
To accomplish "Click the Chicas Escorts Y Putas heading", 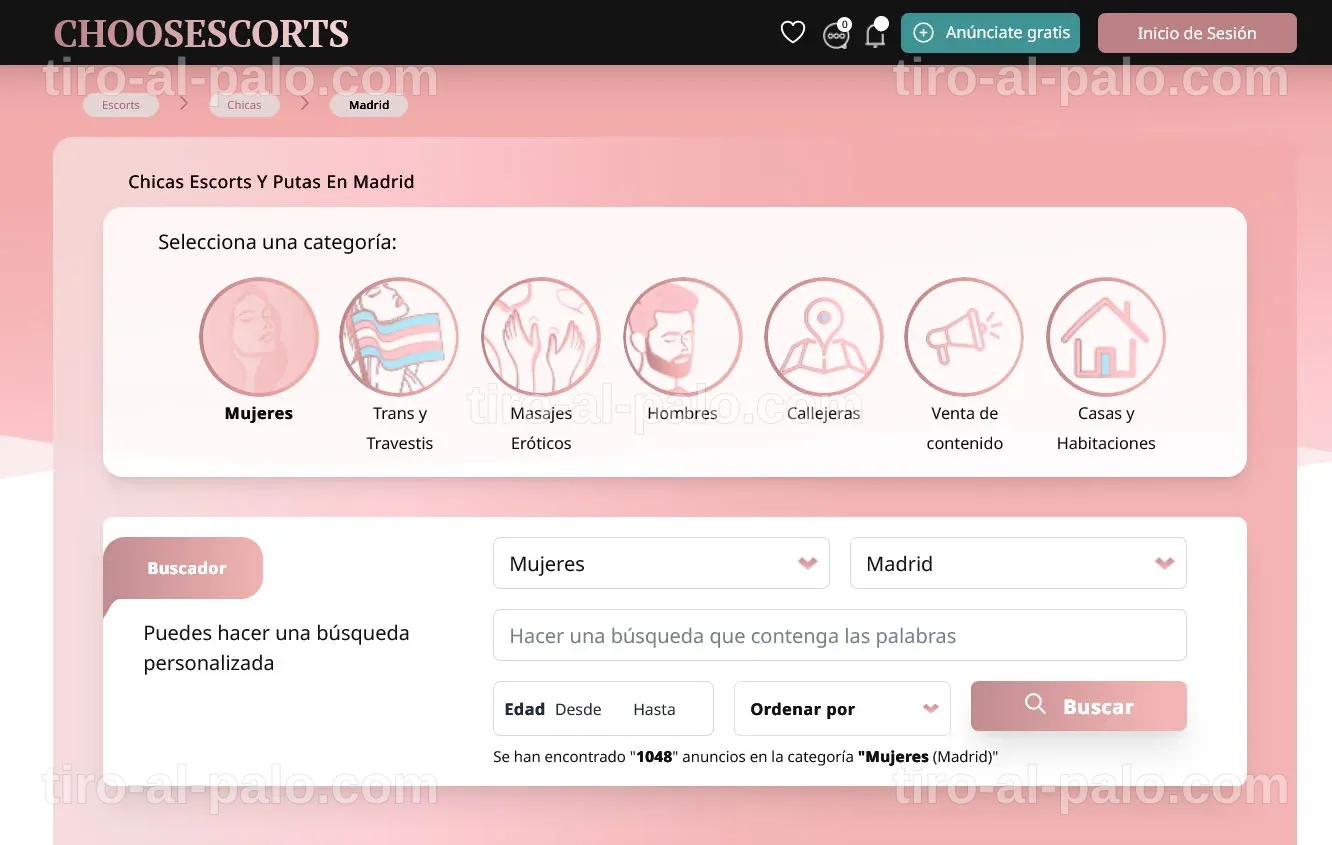I will click(271, 182).
